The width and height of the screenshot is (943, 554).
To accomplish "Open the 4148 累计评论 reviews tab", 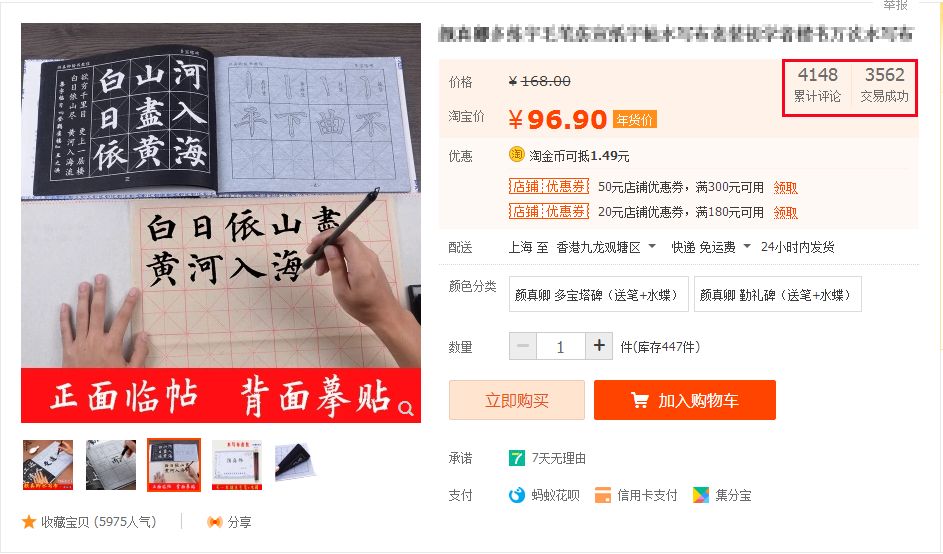I will pyautogui.click(x=817, y=85).
